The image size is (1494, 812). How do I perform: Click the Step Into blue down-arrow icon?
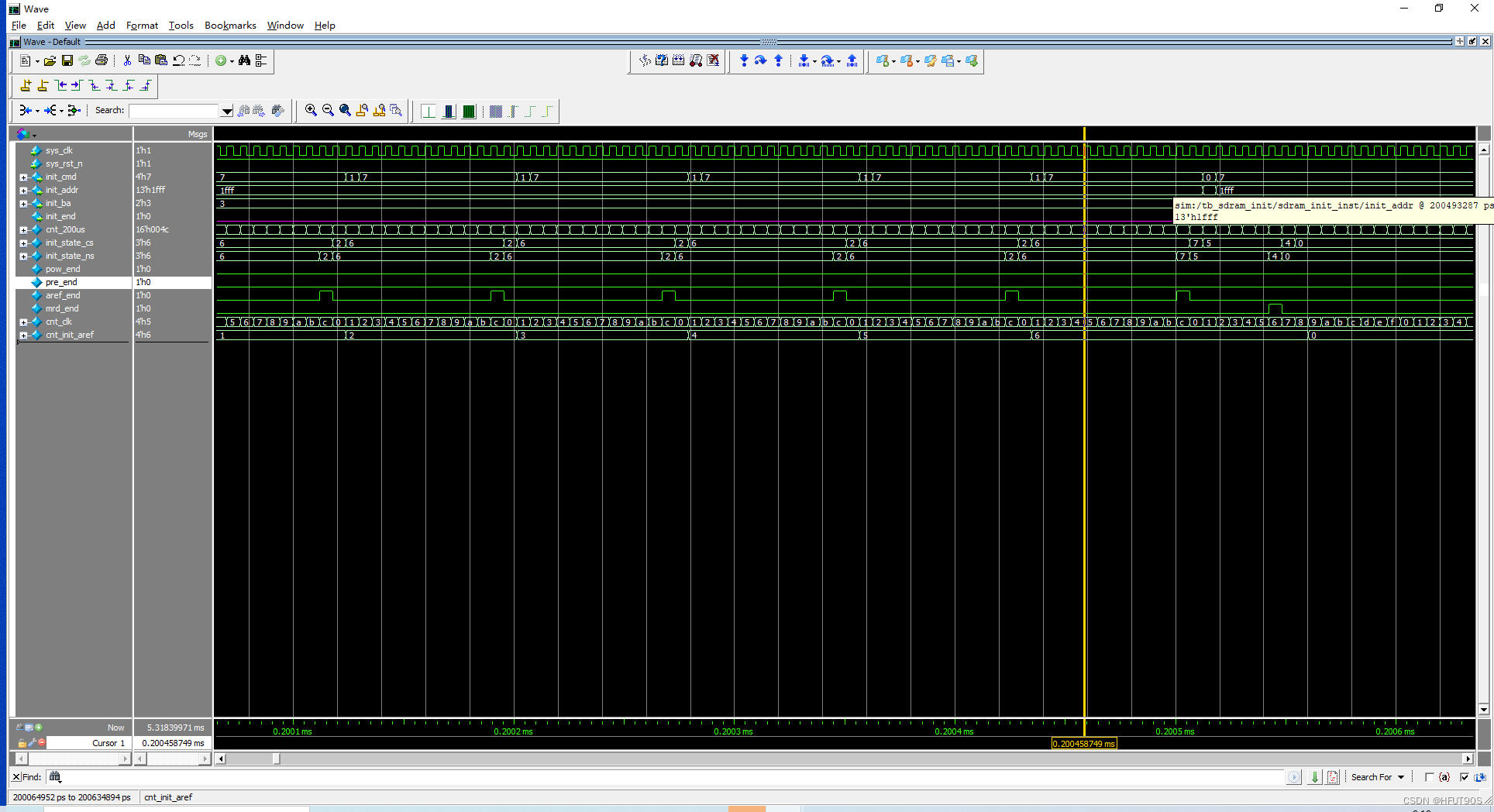[744, 60]
